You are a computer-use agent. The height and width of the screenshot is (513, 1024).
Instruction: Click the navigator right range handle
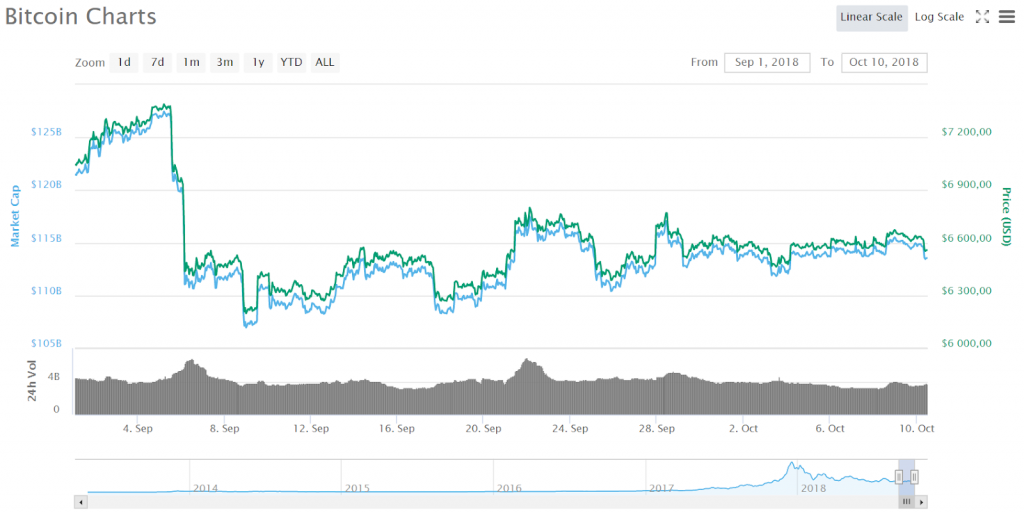[x=914, y=477]
